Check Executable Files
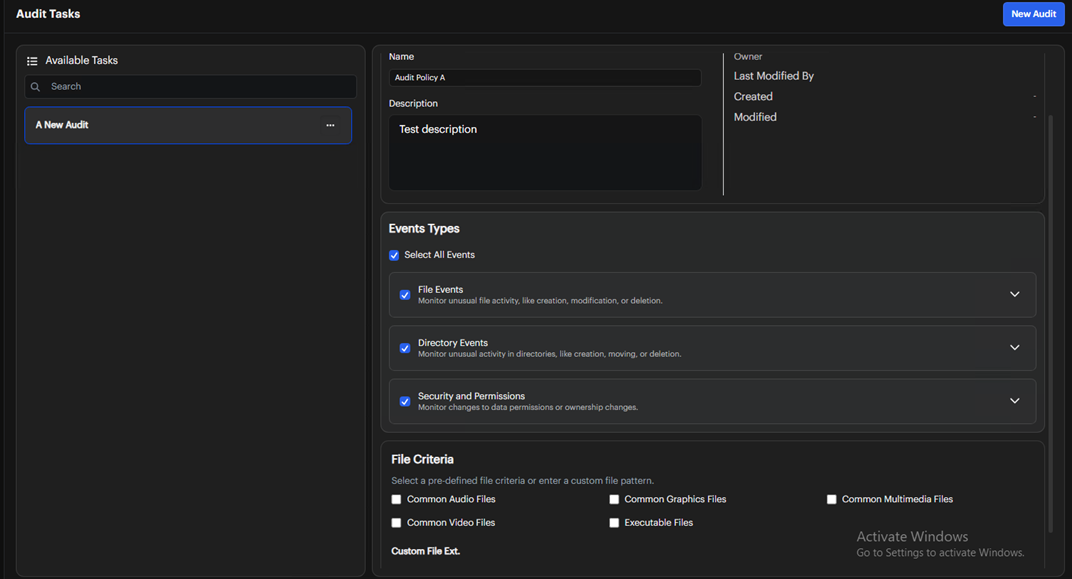Image resolution: width=1072 pixels, height=579 pixels. pyautogui.click(x=614, y=522)
